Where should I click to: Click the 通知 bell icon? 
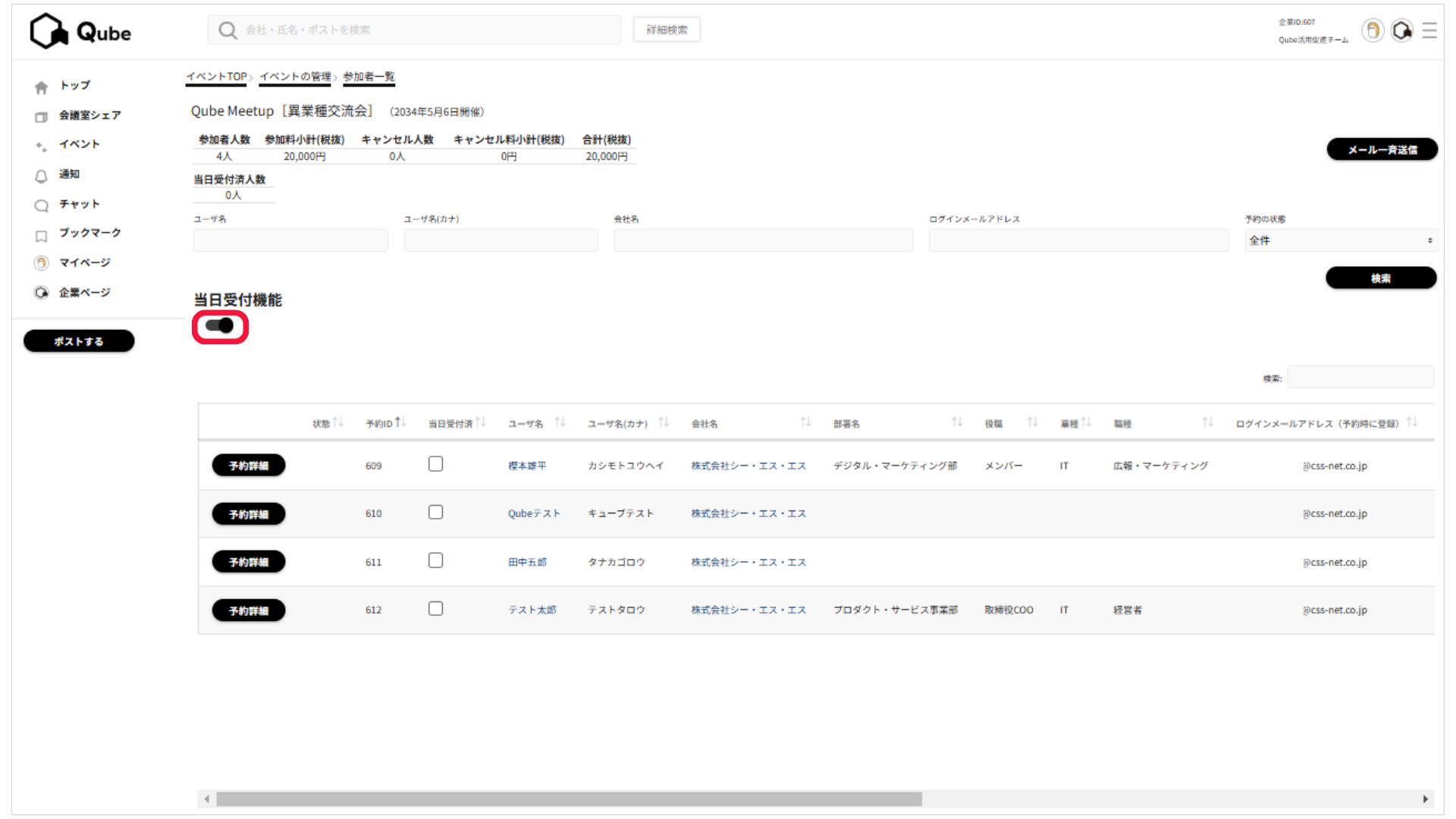pyautogui.click(x=42, y=176)
